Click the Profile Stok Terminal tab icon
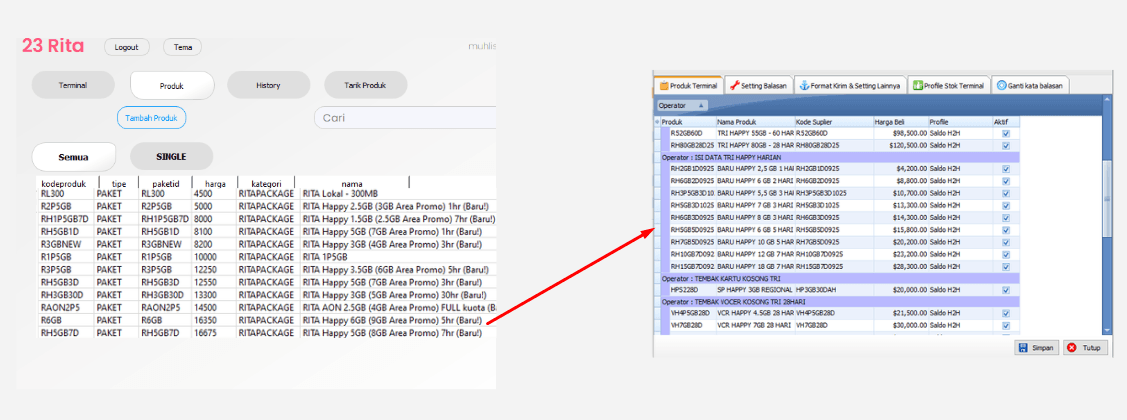 [917, 86]
